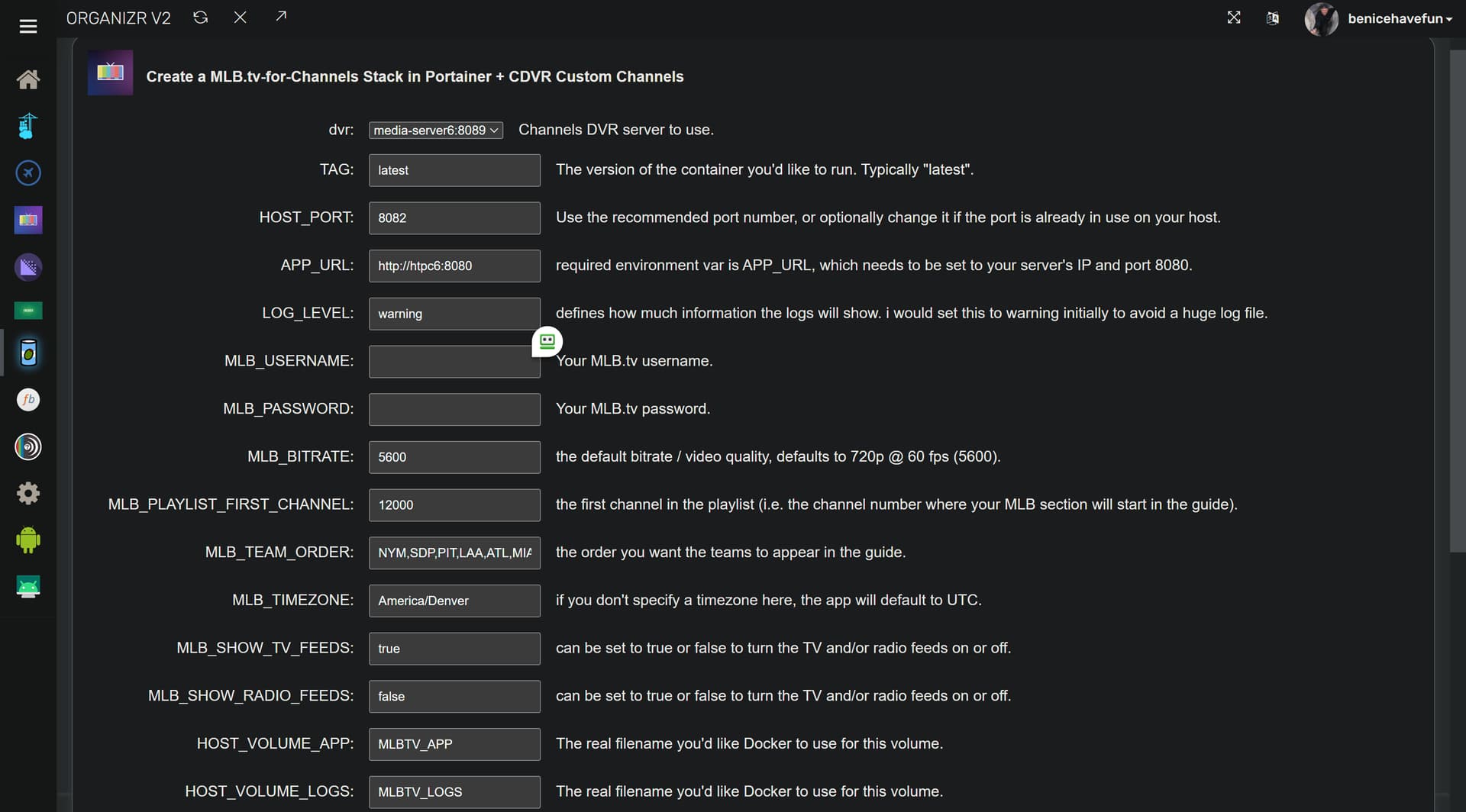Select the olive can sidebar tab

pos(28,353)
